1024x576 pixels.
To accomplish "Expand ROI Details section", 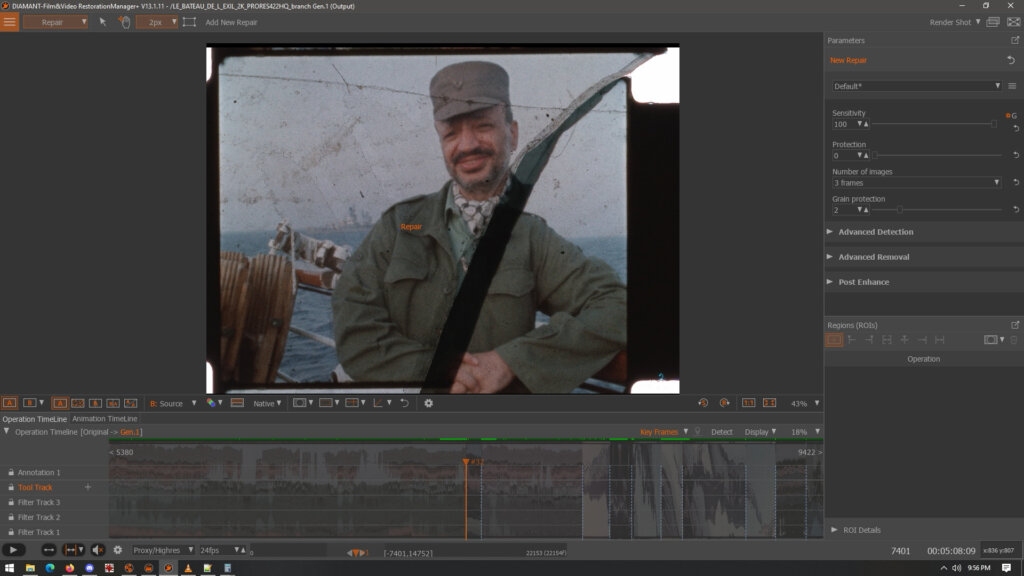I will point(861,530).
